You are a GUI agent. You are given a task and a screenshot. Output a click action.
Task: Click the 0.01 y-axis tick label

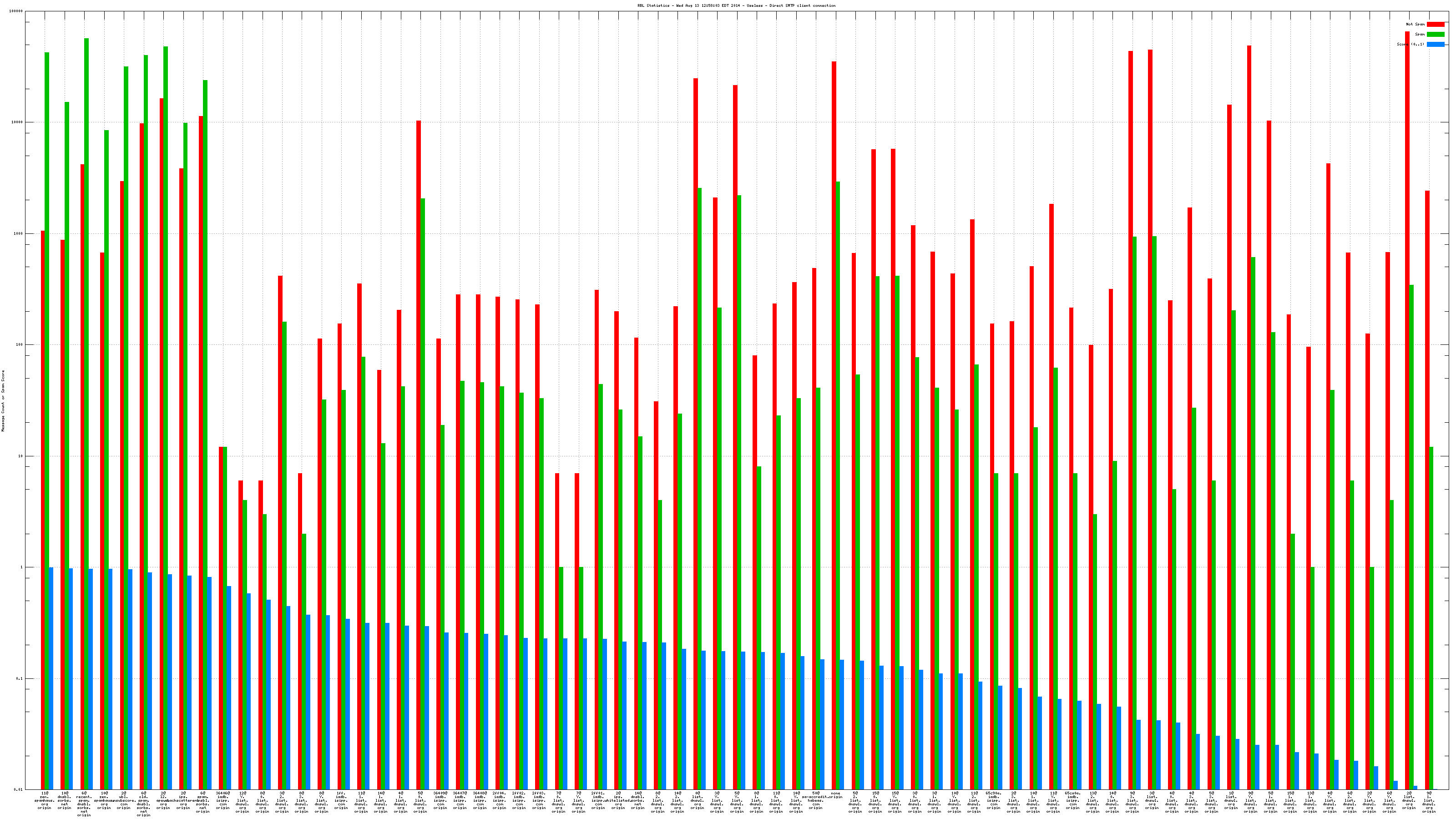pyautogui.click(x=19, y=789)
